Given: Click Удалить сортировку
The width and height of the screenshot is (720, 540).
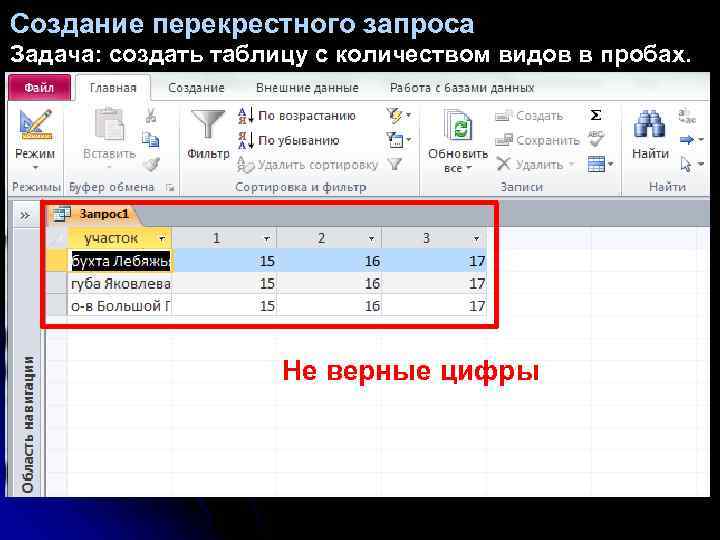Looking at the screenshot, I should click(308, 164).
